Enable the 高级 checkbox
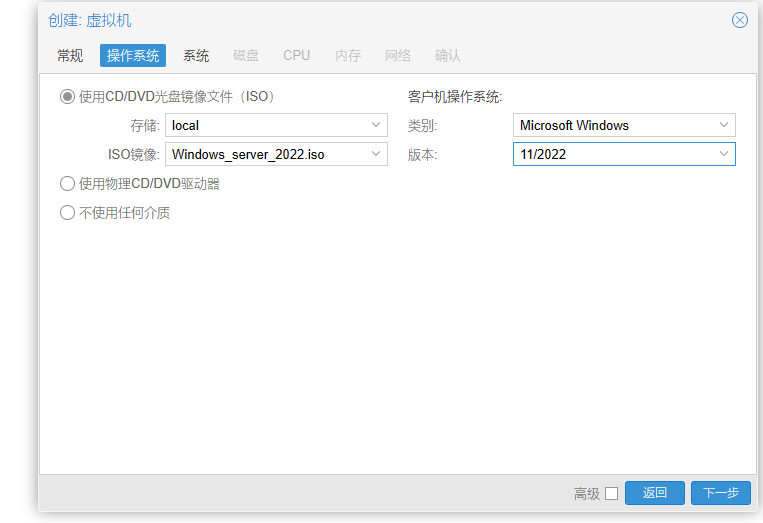 (x=612, y=493)
